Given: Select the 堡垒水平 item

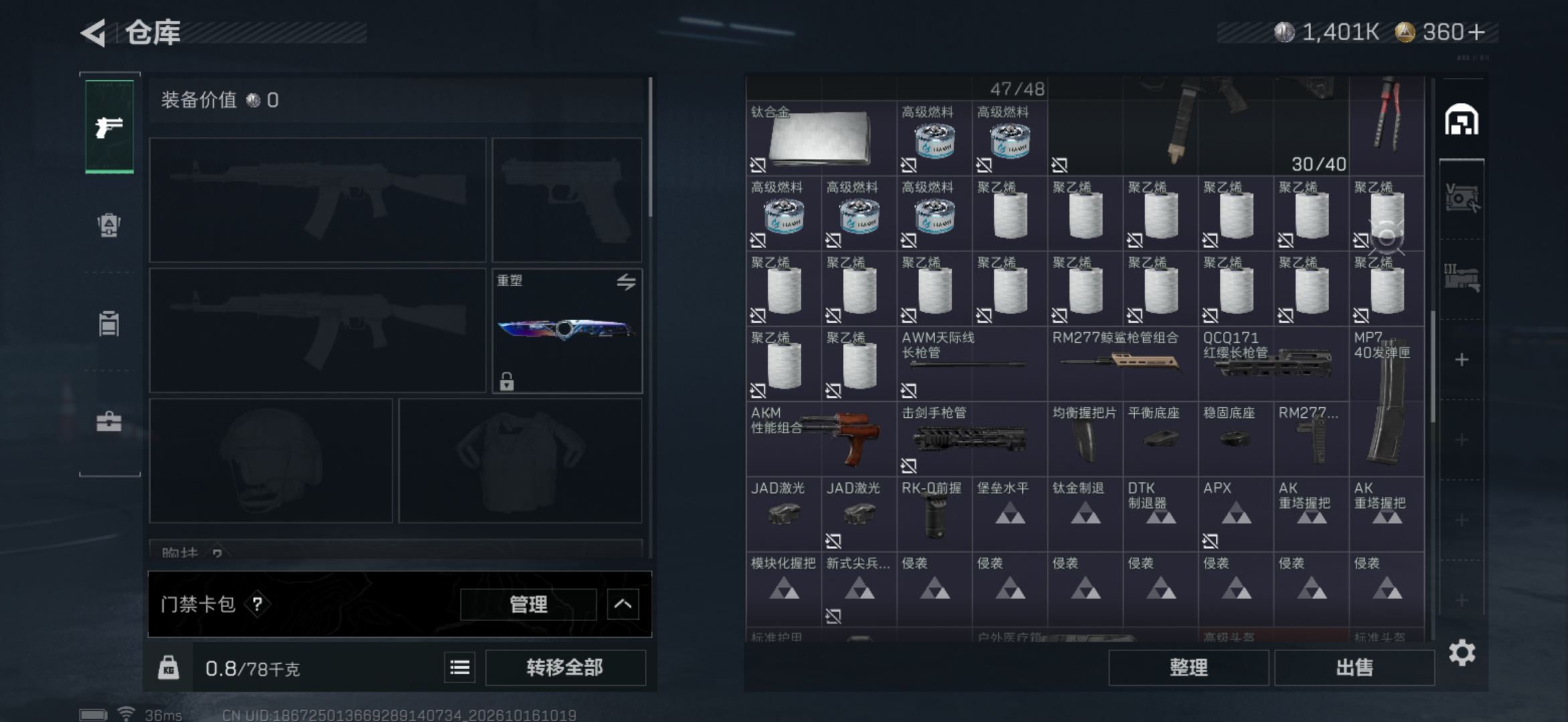Looking at the screenshot, I should point(1010,514).
